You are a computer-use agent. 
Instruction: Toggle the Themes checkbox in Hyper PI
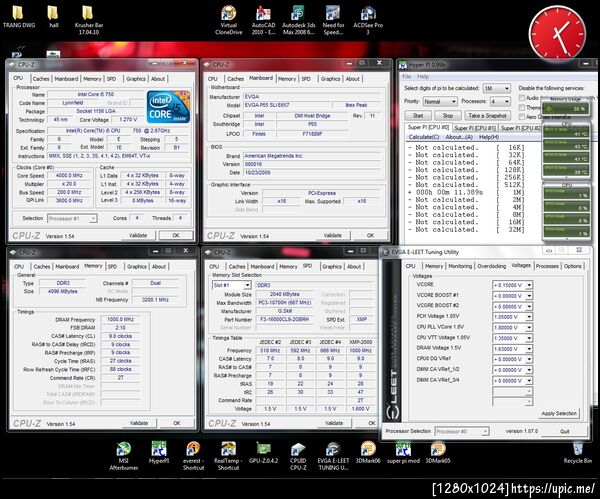[522, 107]
